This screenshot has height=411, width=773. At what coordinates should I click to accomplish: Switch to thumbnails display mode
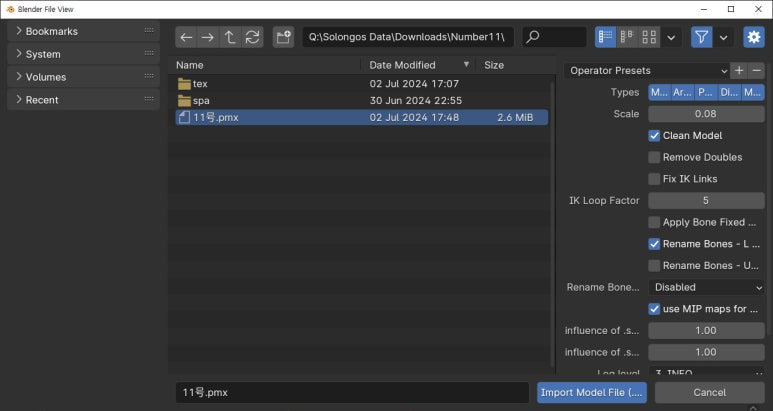tap(649, 37)
